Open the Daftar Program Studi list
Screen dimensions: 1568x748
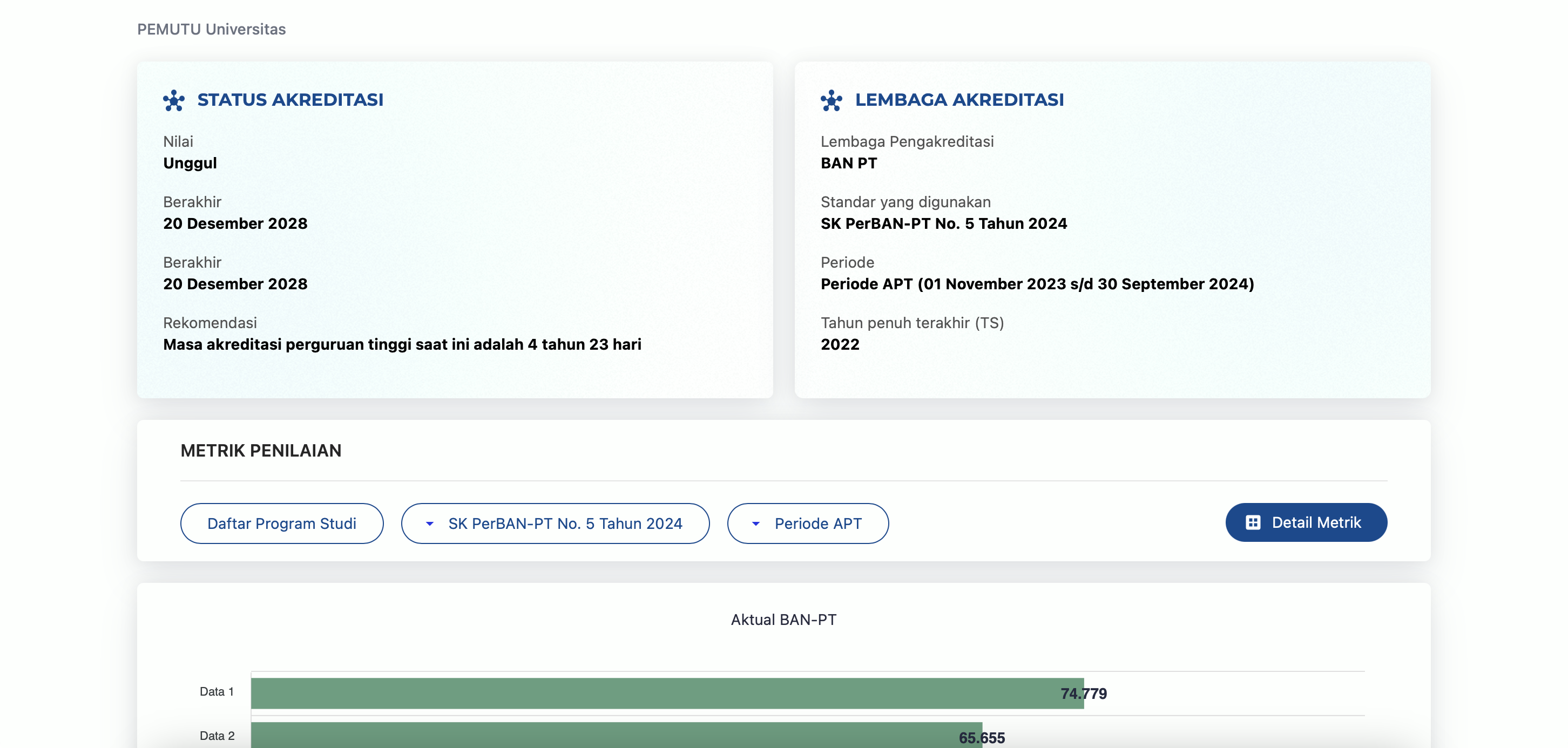coord(282,523)
